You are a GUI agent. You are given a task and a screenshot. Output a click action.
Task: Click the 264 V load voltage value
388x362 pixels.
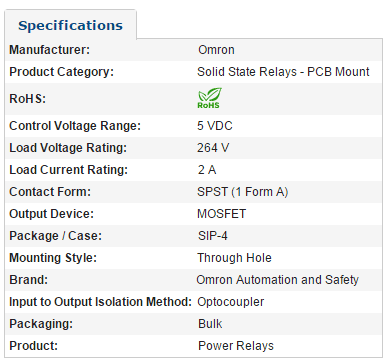coord(213,148)
